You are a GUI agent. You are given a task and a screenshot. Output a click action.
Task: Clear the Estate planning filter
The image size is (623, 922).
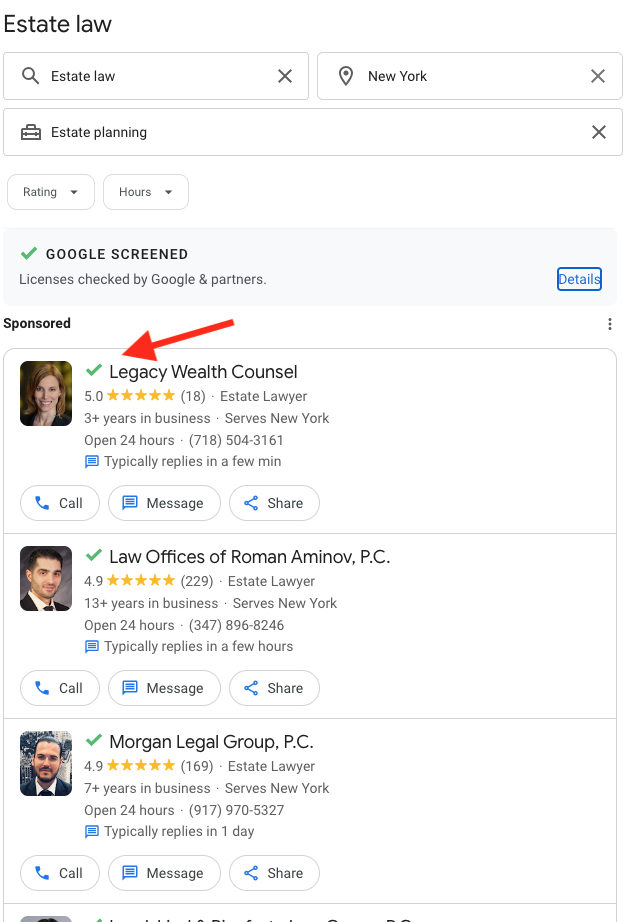click(599, 132)
